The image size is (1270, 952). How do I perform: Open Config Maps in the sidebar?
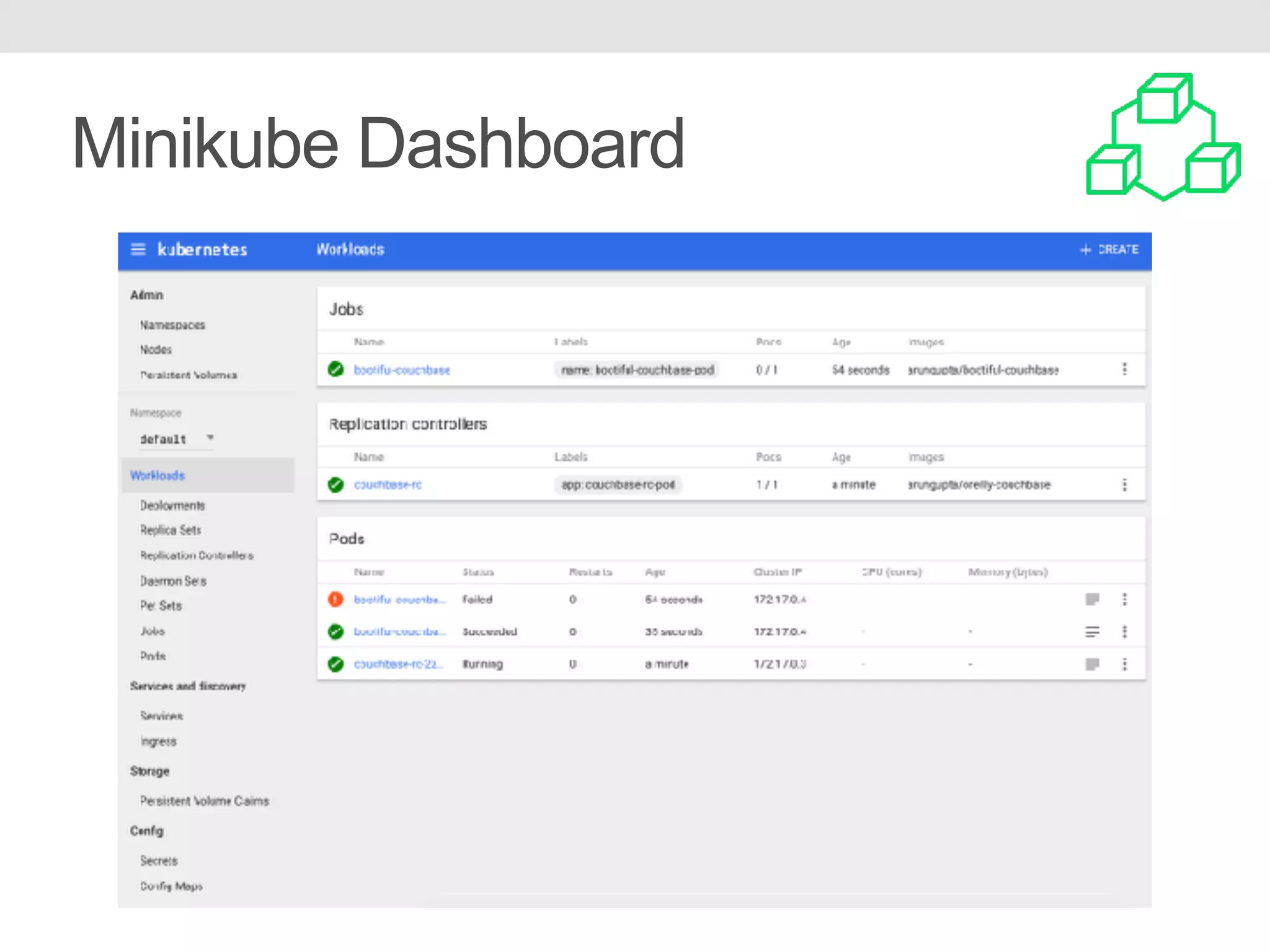171,886
